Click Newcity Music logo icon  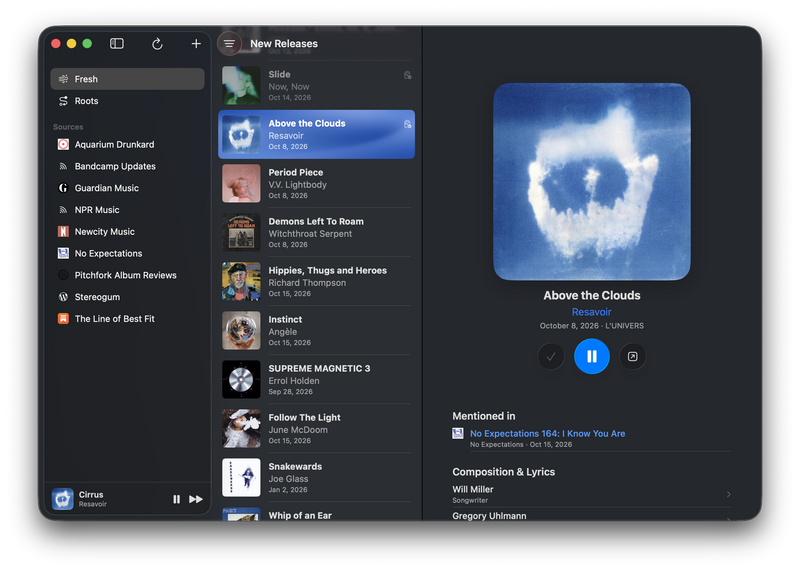click(x=63, y=232)
